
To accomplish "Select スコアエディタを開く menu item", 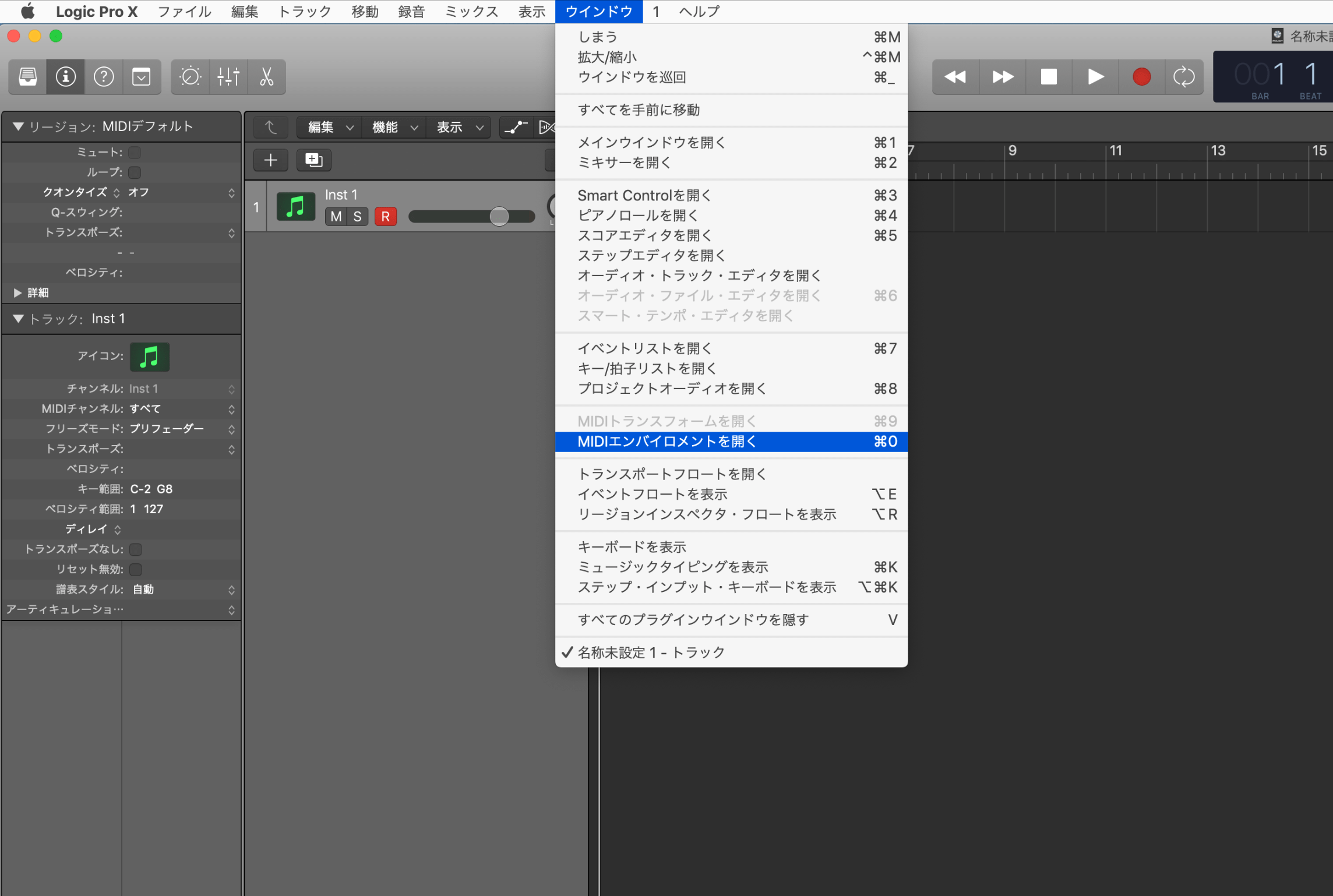I will coord(731,235).
